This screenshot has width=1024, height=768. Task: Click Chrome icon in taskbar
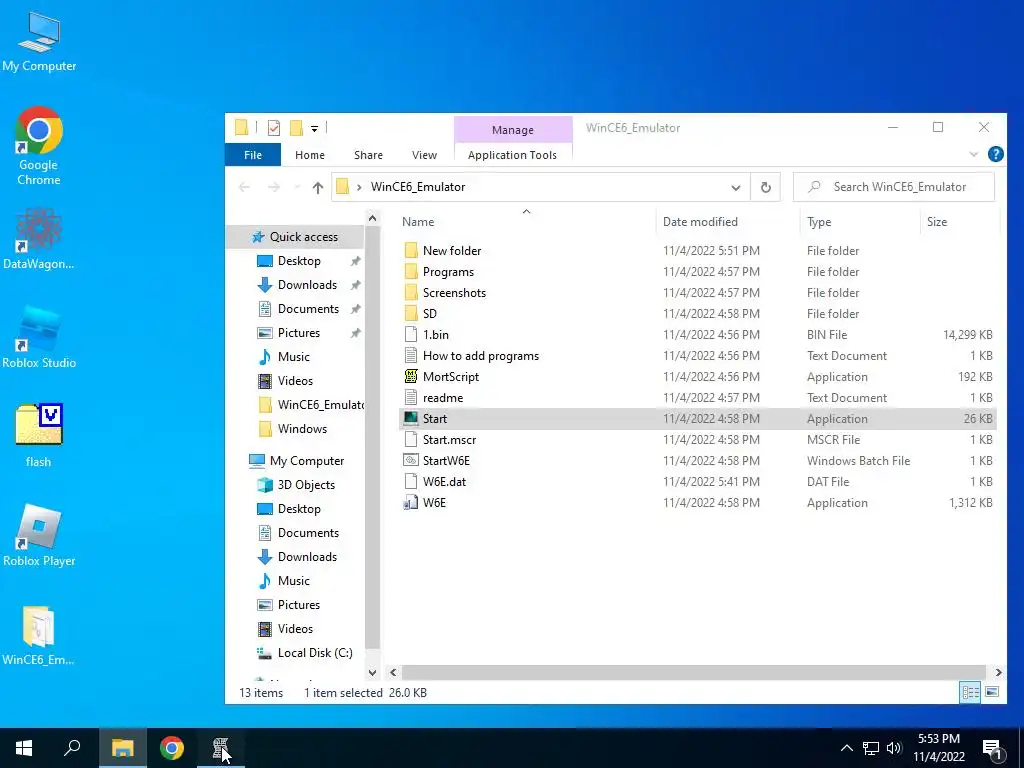pyautogui.click(x=172, y=748)
